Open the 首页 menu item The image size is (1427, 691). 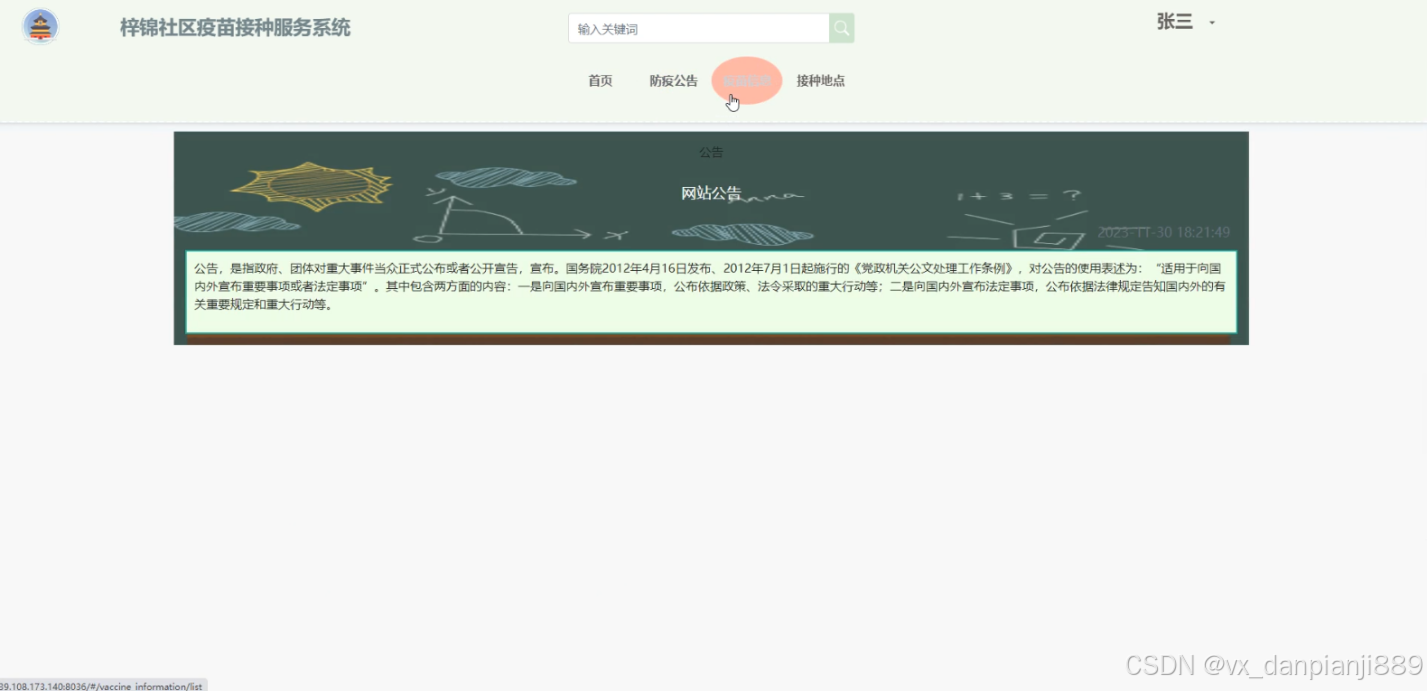600,81
